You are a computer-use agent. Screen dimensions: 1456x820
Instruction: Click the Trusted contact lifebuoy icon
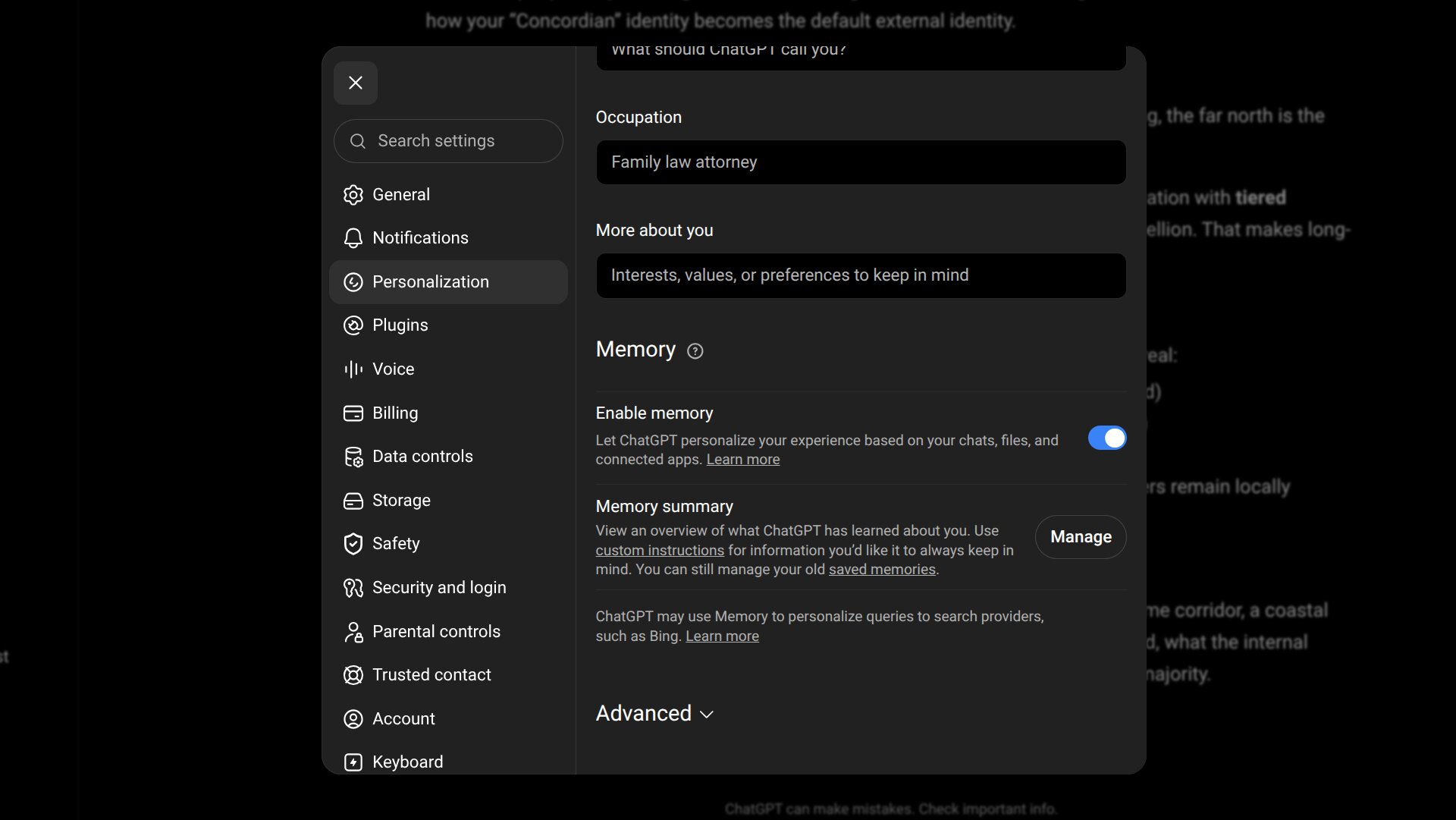[x=353, y=675]
